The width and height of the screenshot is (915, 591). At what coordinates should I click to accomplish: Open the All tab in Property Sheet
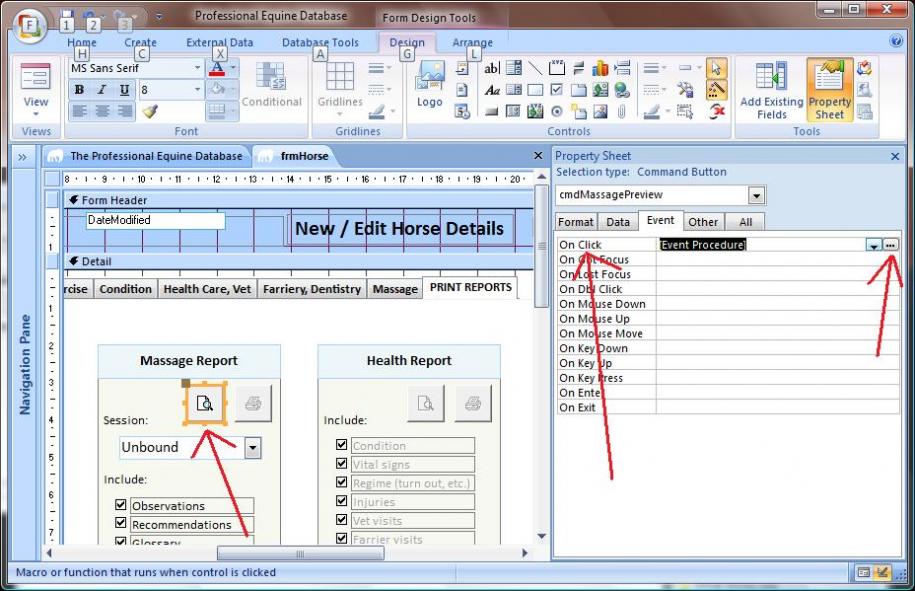coord(745,222)
